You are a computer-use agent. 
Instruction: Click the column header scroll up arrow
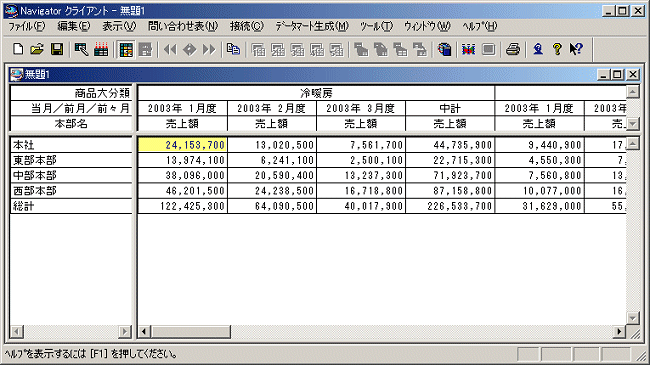pos(633,92)
